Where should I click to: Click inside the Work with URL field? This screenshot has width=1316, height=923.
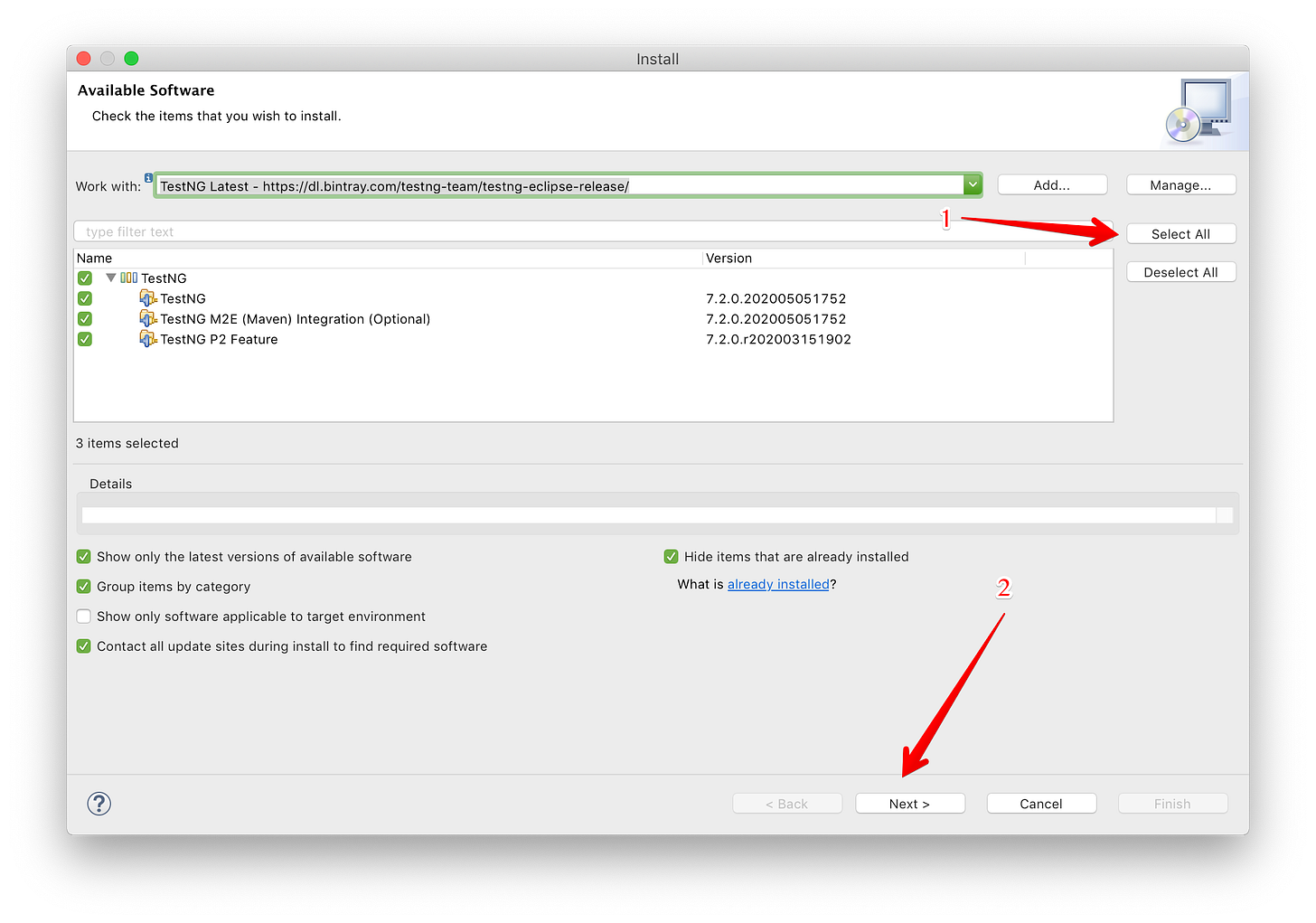560,185
